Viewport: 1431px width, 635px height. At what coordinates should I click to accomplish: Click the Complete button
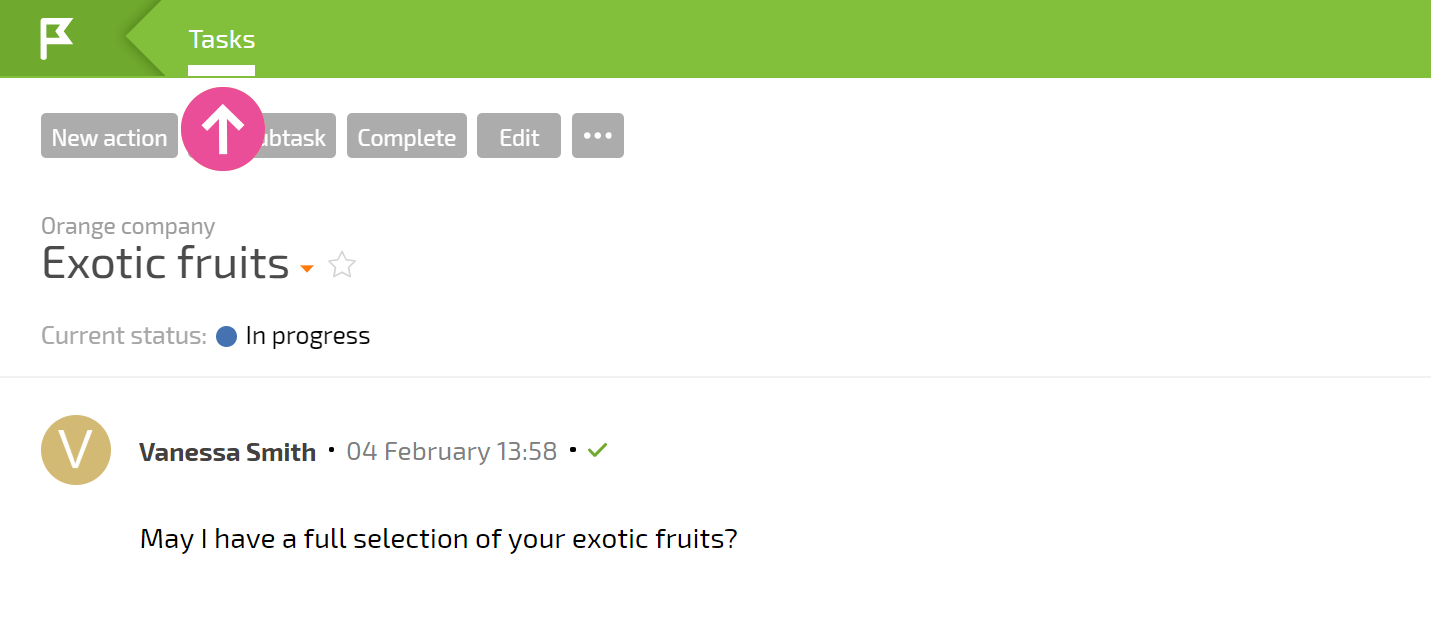[x=407, y=136]
